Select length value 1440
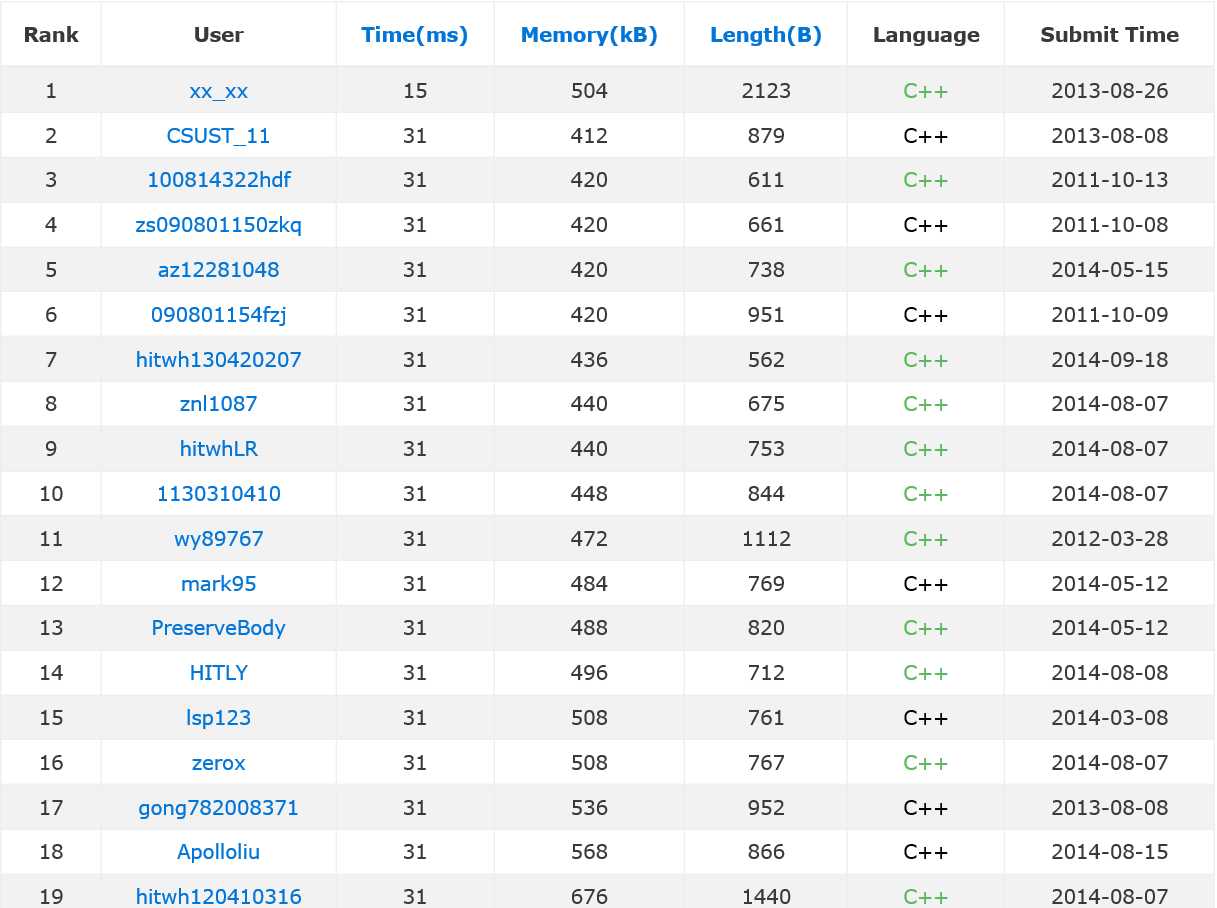Image resolution: width=1217 pixels, height=908 pixels. (766, 897)
